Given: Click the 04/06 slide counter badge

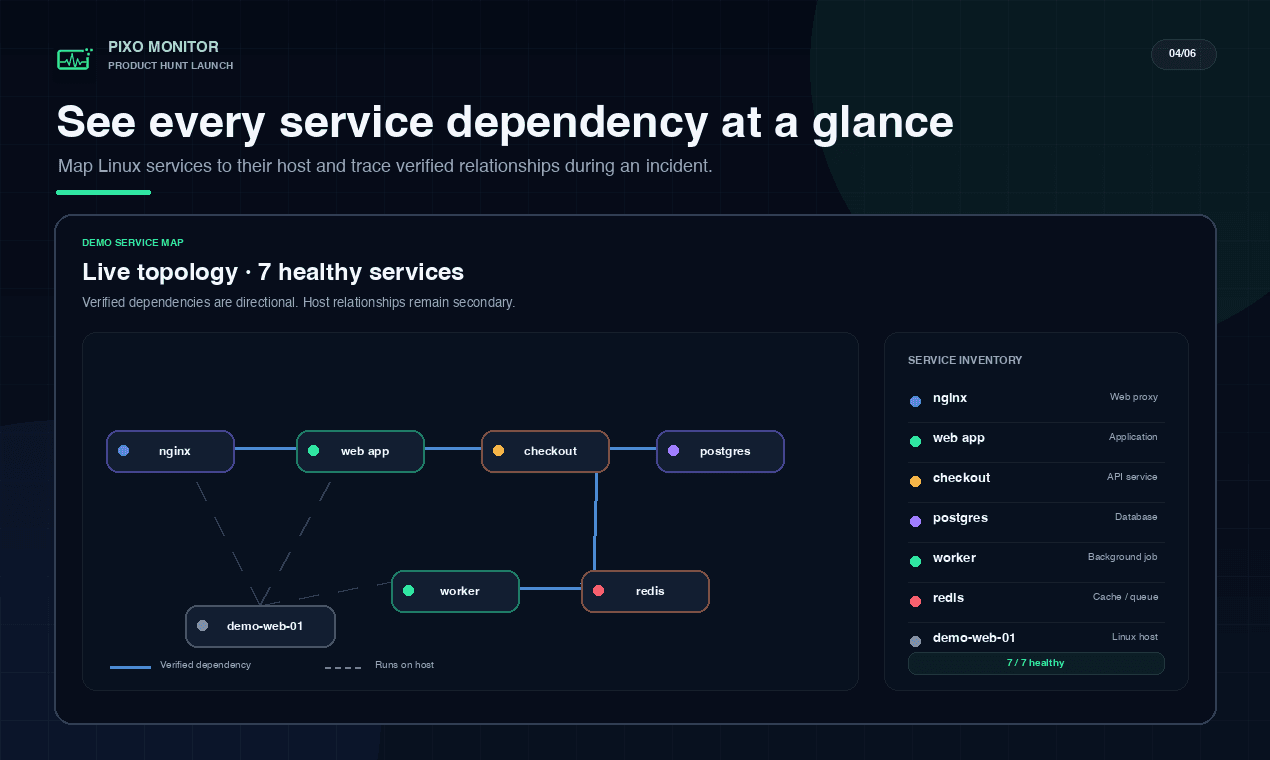Looking at the screenshot, I should (x=1183, y=54).
